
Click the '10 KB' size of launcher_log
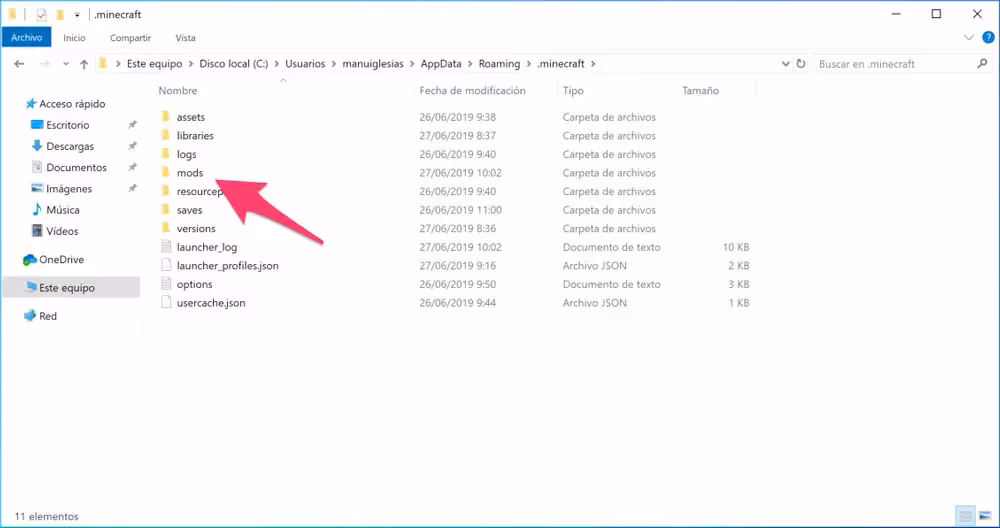click(736, 247)
